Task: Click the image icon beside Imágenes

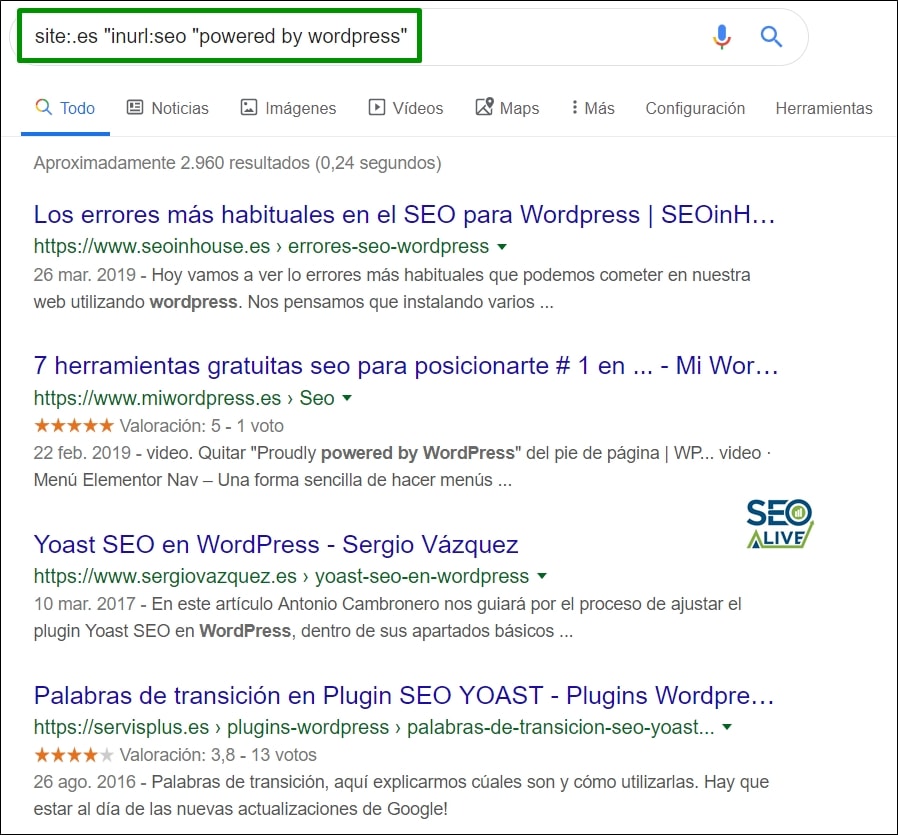Action: coord(251,107)
